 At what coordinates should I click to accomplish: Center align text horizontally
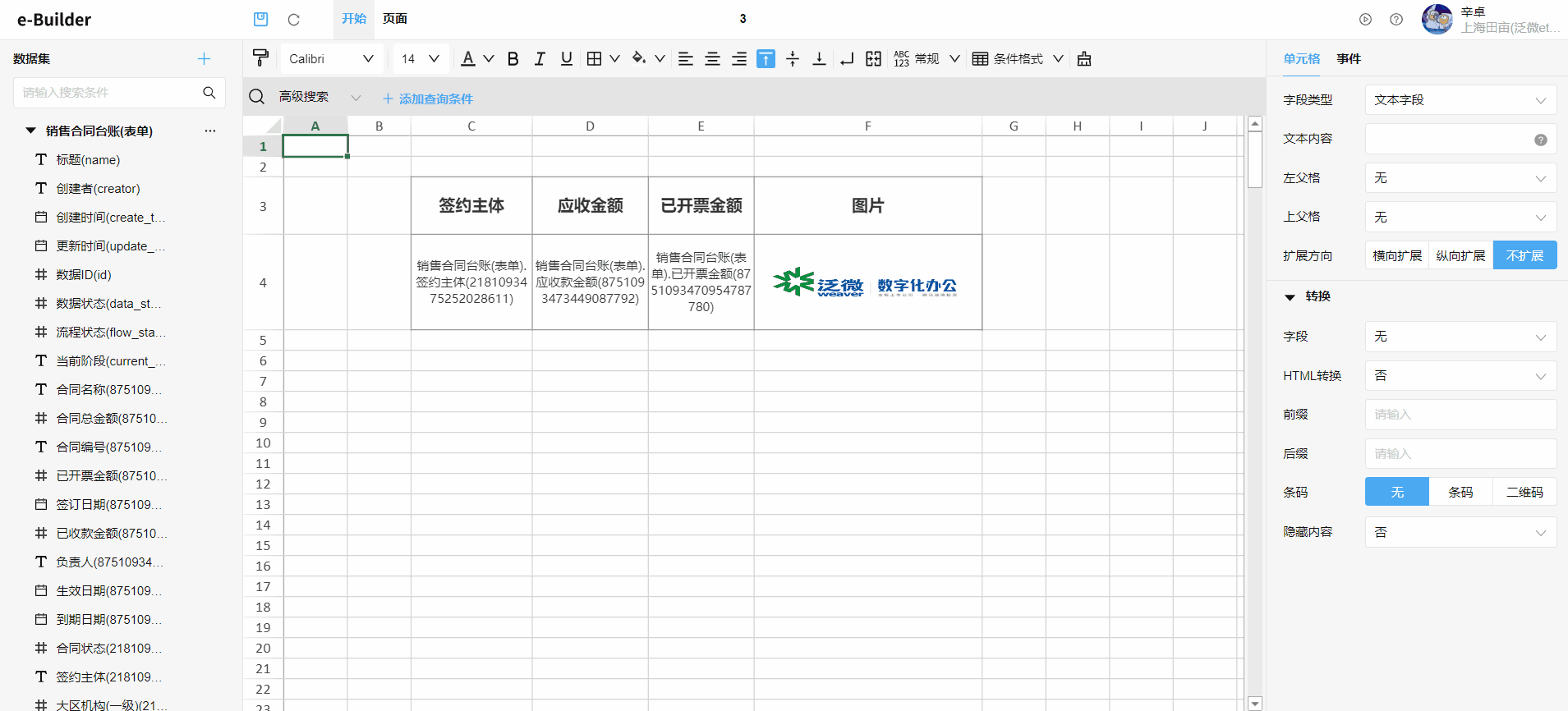[x=712, y=59]
